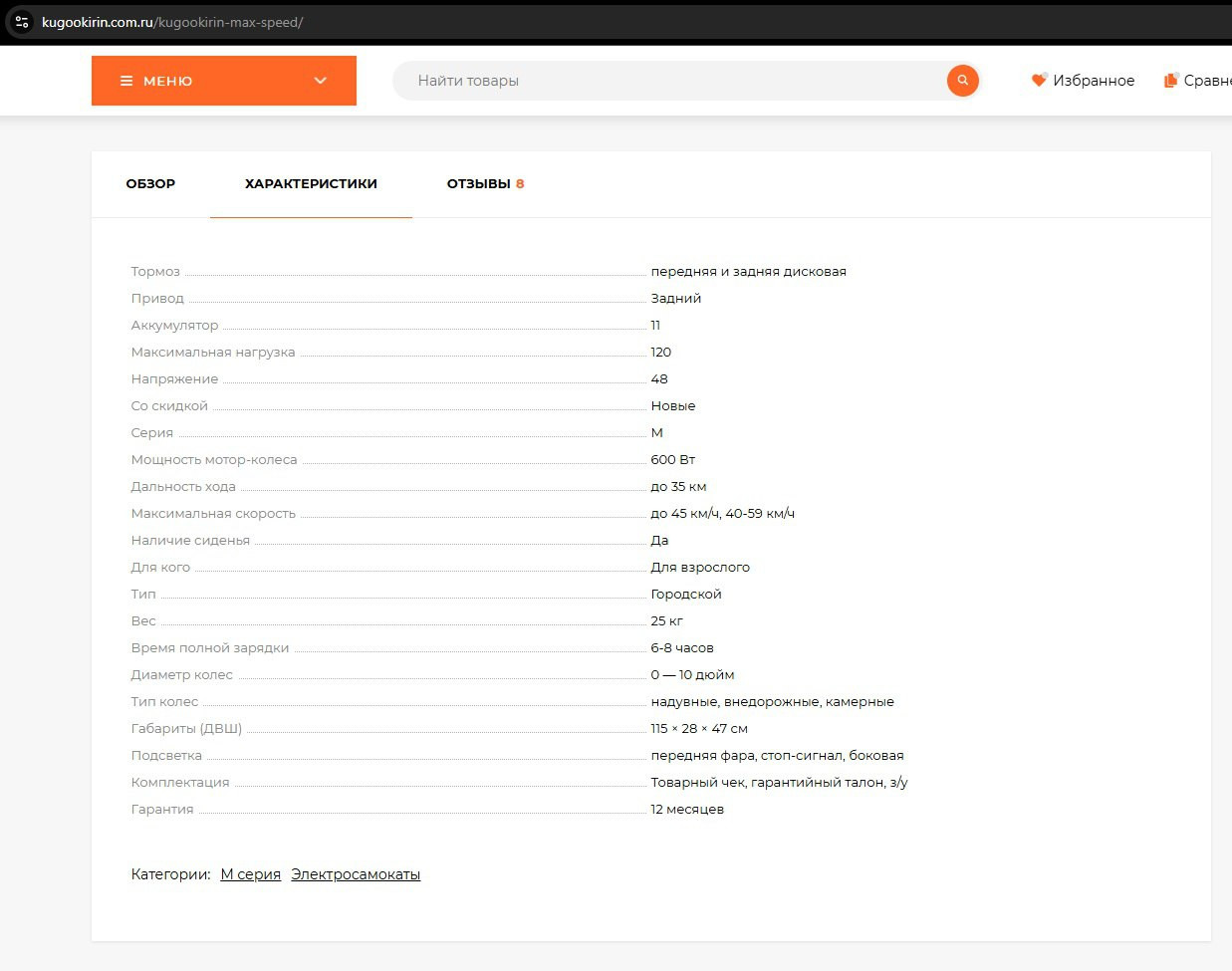
Task: Open the Электросамокаты category link
Action: 356,874
